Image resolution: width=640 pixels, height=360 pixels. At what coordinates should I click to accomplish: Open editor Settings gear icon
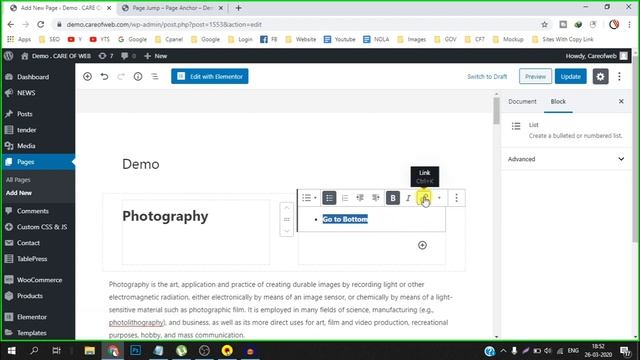click(600, 76)
